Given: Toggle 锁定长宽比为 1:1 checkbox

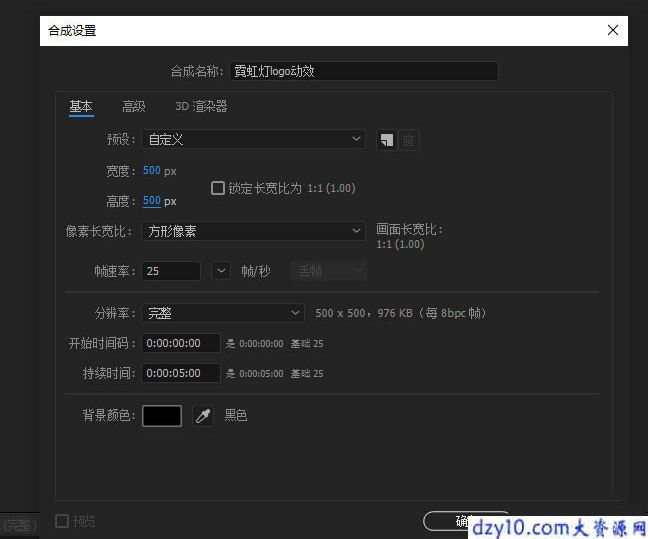Looking at the screenshot, I should 217,188.
